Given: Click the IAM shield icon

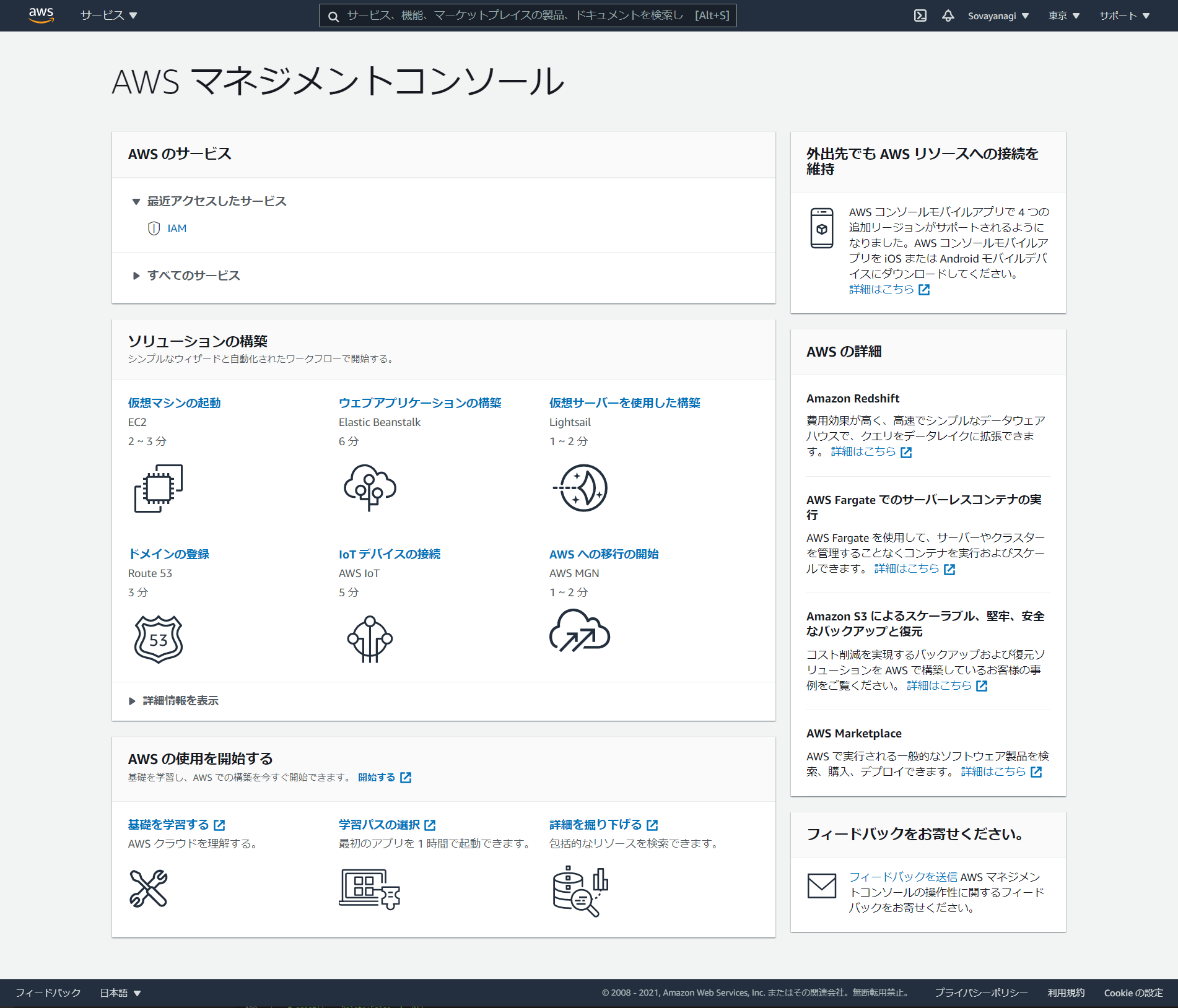Looking at the screenshot, I should (152, 228).
